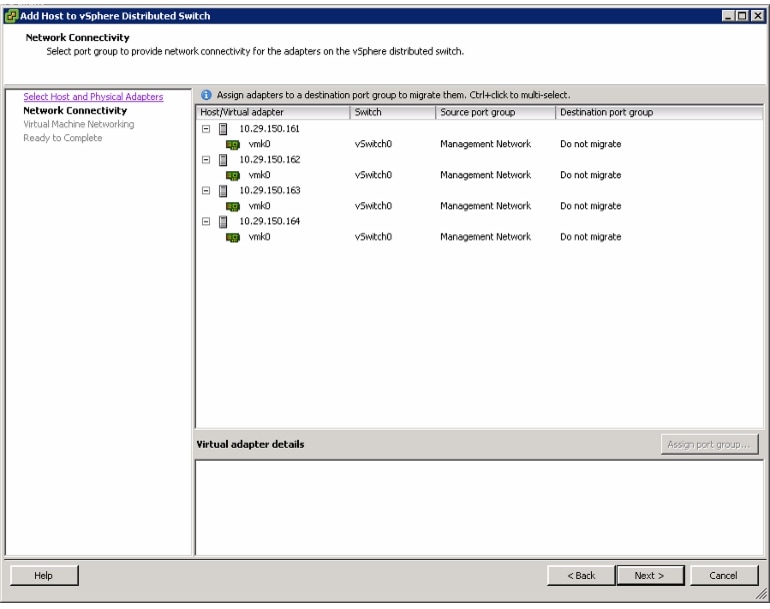
Task: Open Do not migrate destination for 10.29.150.164
Action: (591, 237)
